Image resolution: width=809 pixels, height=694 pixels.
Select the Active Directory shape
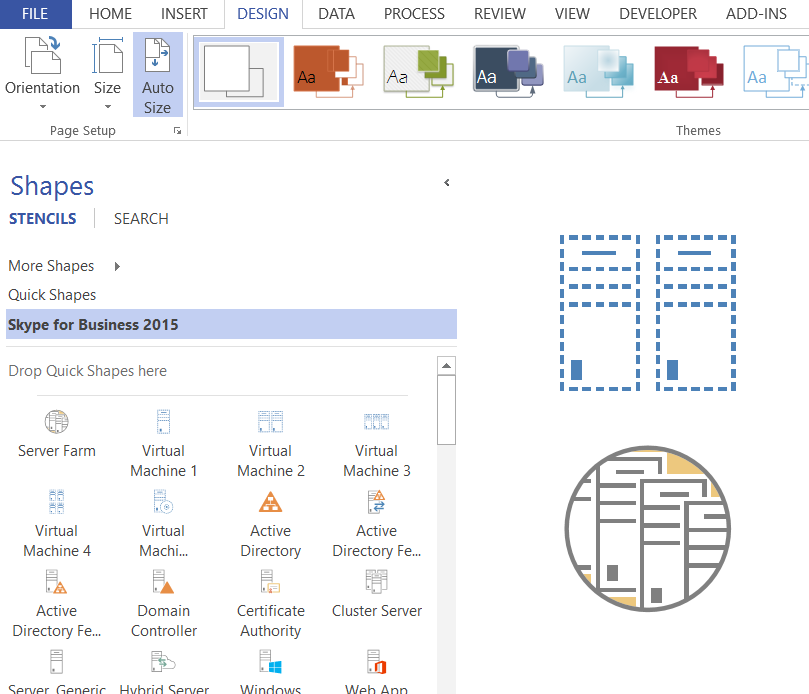pyautogui.click(x=270, y=524)
